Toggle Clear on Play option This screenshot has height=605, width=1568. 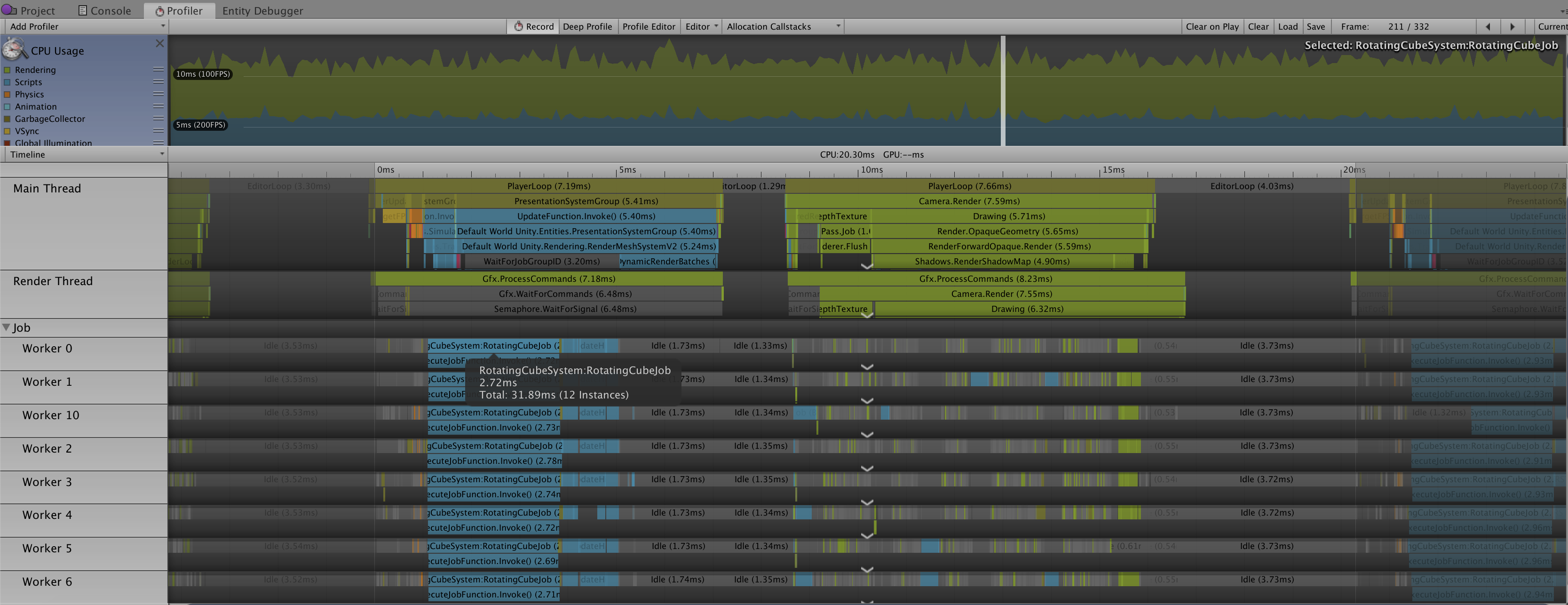coord(1212,26)
